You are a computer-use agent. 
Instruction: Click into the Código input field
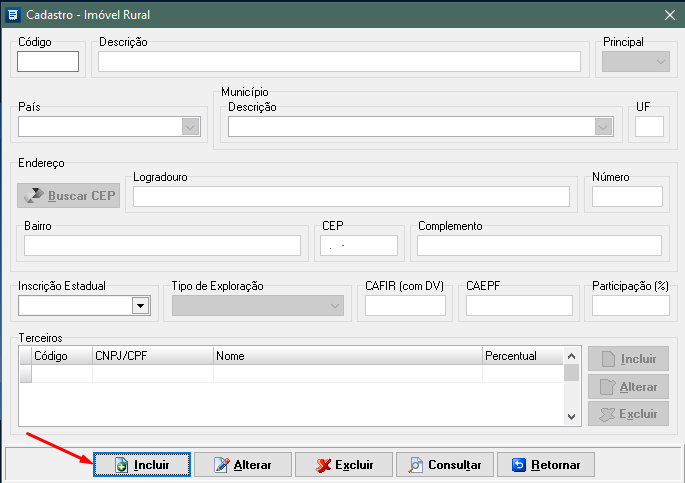click(47, 62)
